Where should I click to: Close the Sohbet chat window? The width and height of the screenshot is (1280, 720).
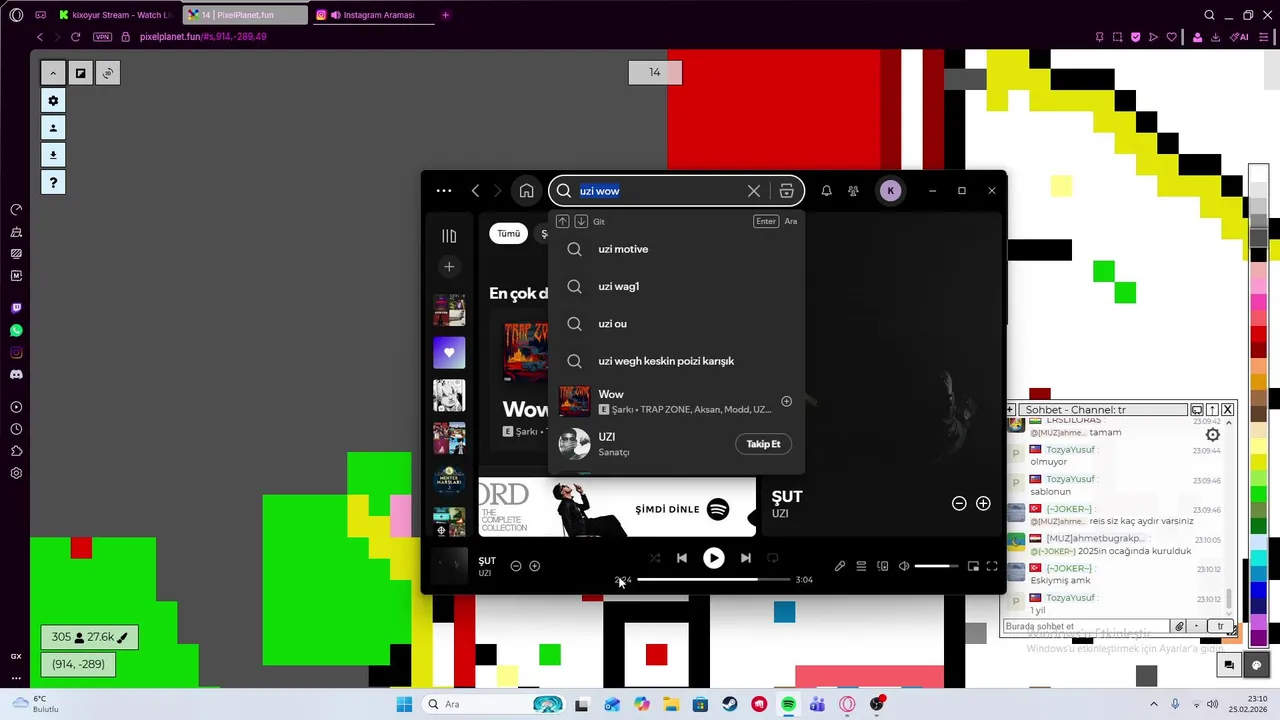1228,410
